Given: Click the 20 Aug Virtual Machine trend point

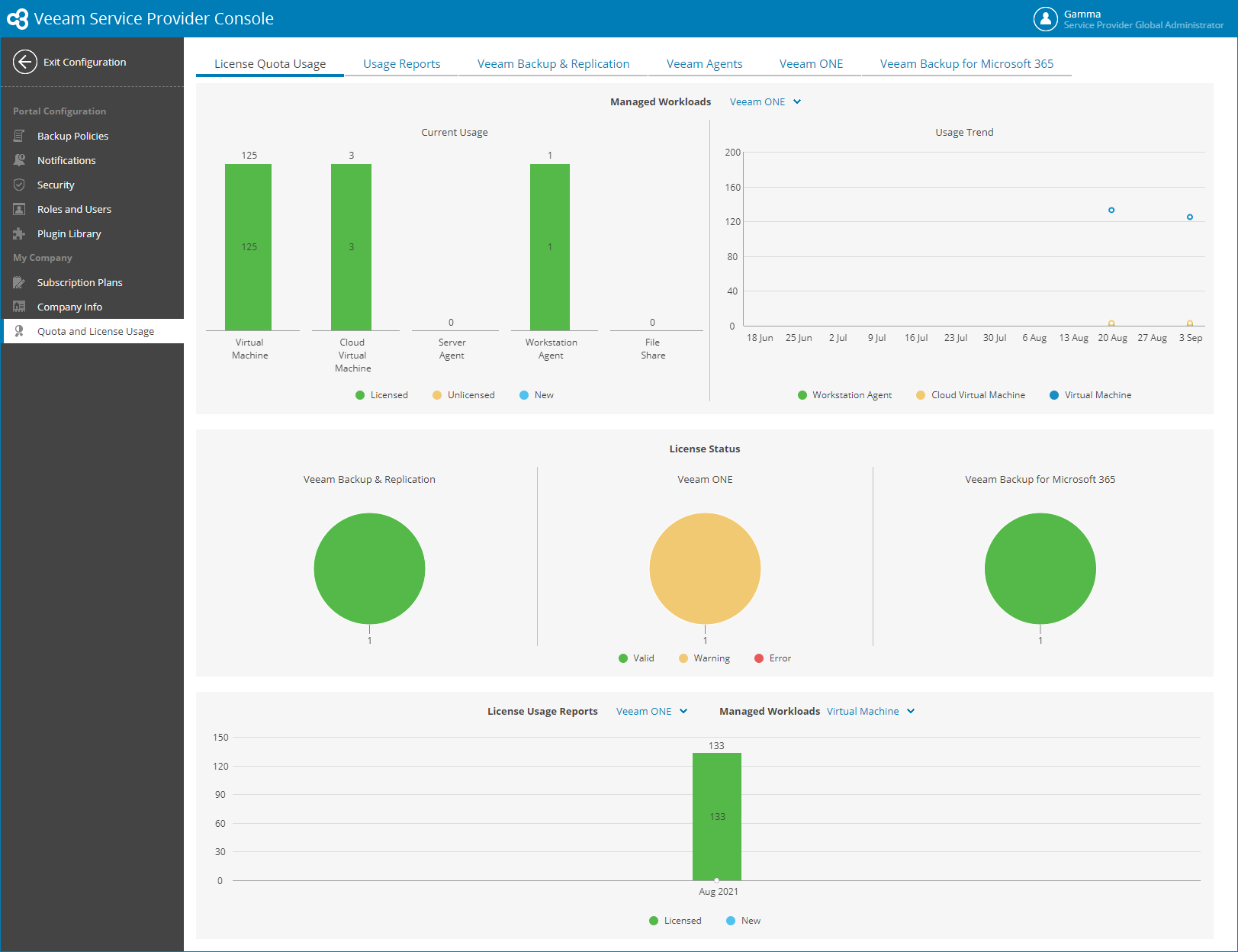Looking at the screenshot, I should (x=1111, y=210).
